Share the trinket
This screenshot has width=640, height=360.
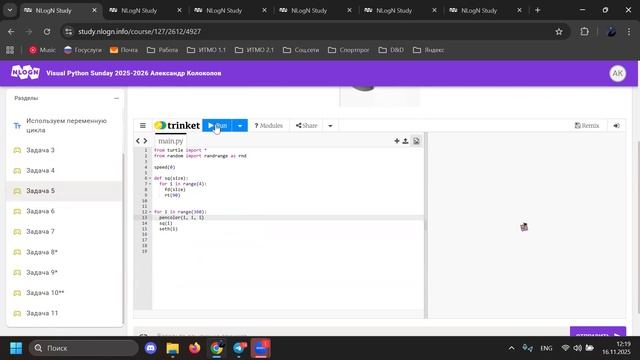307,126
